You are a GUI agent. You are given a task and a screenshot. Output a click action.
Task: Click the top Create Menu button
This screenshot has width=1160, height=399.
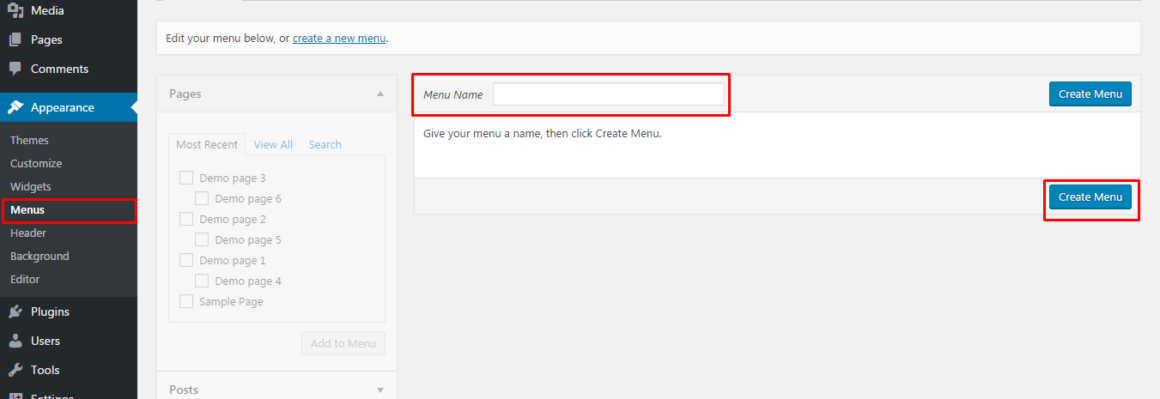[1090, 94]
